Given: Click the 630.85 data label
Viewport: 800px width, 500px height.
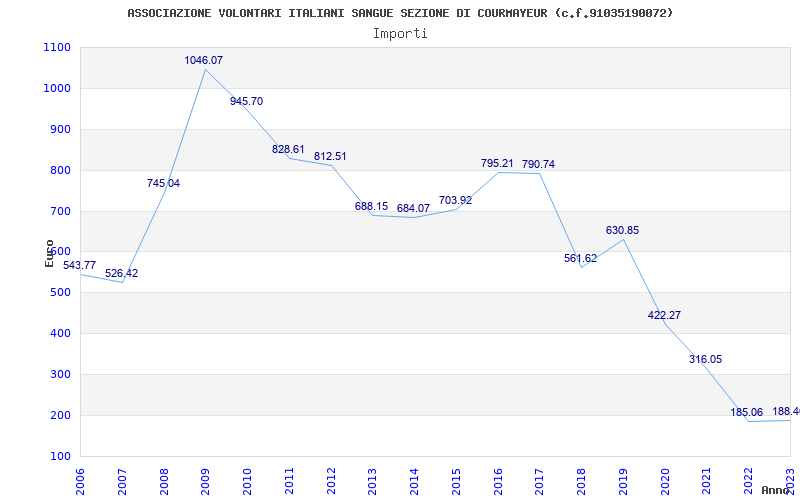Looking at the screenshot, I should tap(622, 231).
